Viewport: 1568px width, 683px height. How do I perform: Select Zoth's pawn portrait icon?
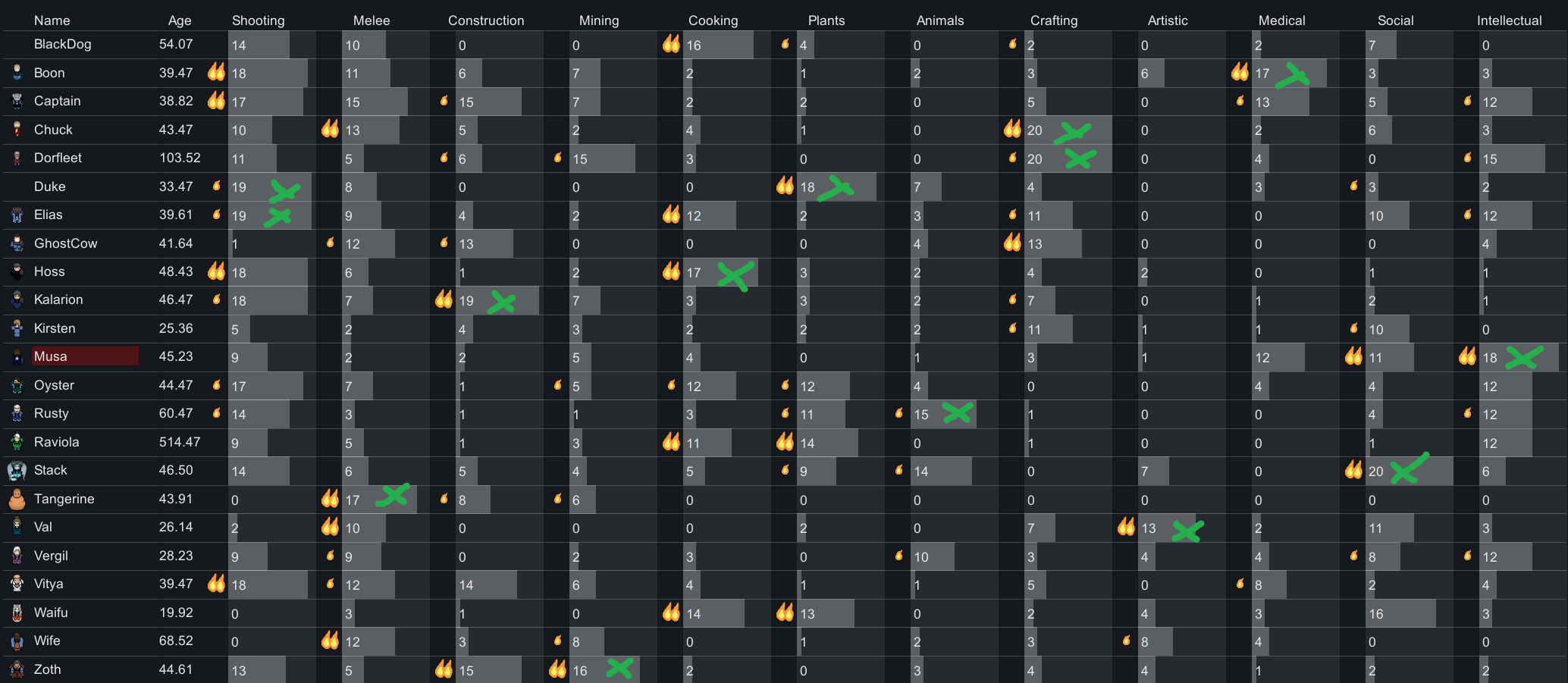pyautogui.click(x=17, y=669)
